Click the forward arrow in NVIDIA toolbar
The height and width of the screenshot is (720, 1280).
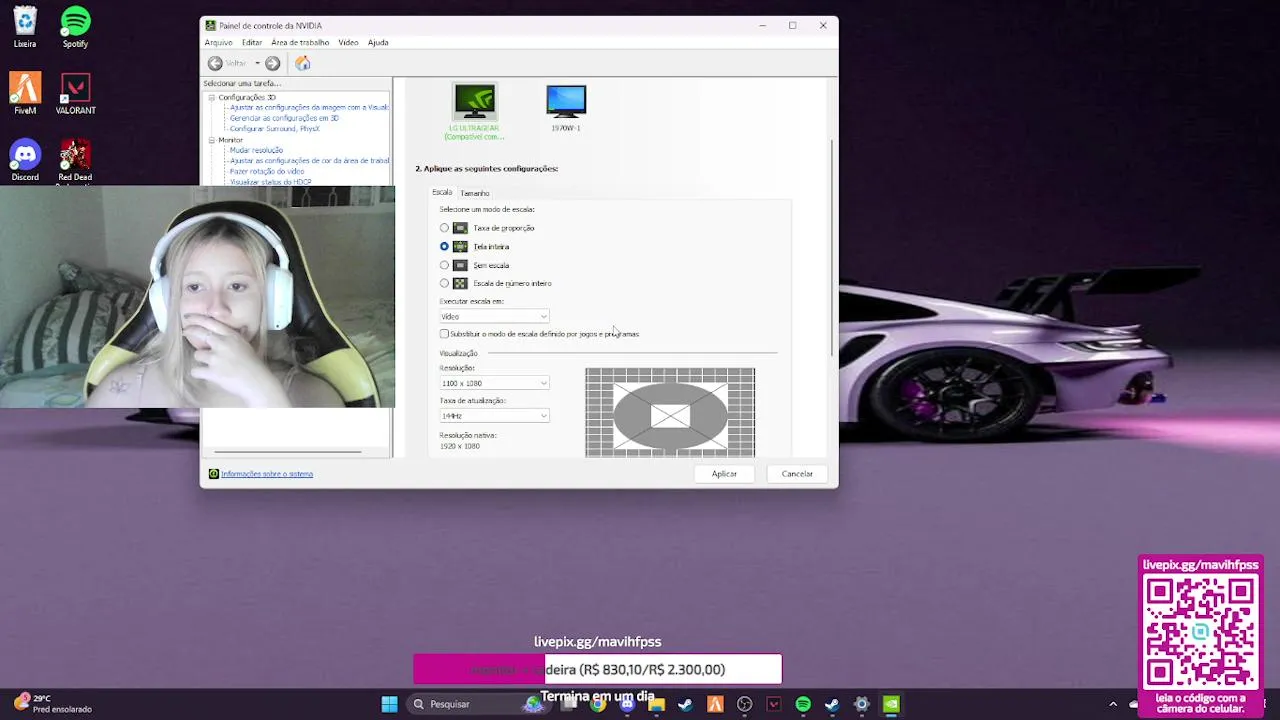(x=272, y=63)
